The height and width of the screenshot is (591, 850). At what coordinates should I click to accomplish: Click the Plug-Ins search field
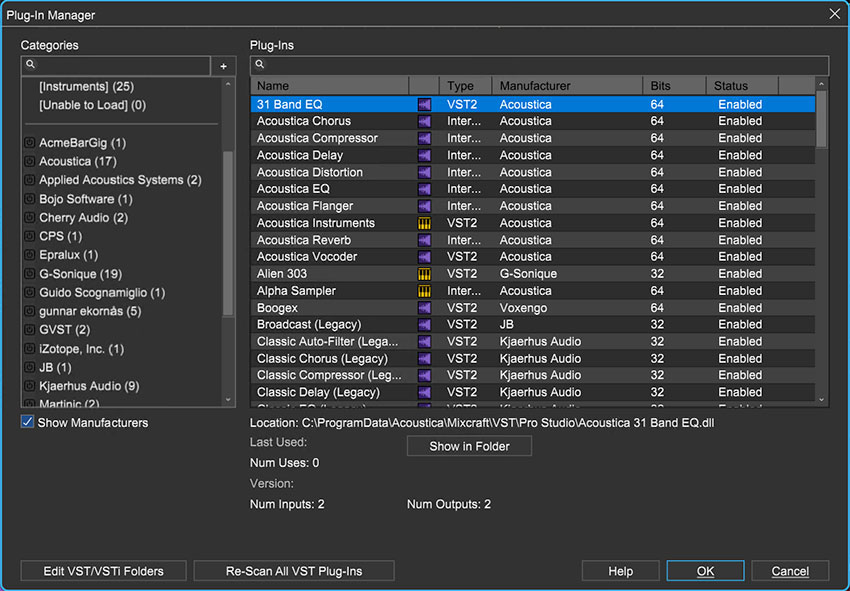click(539, 65)
